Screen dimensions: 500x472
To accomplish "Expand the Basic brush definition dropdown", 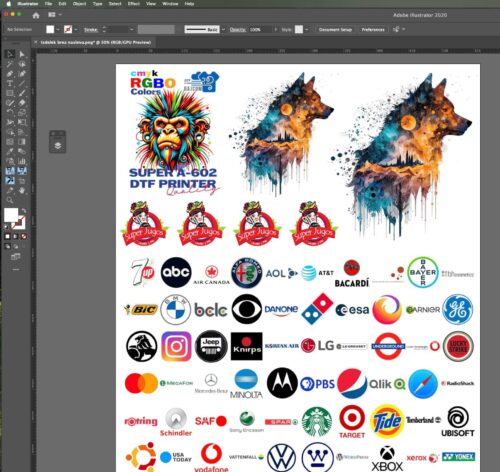I will pos(223,30).
